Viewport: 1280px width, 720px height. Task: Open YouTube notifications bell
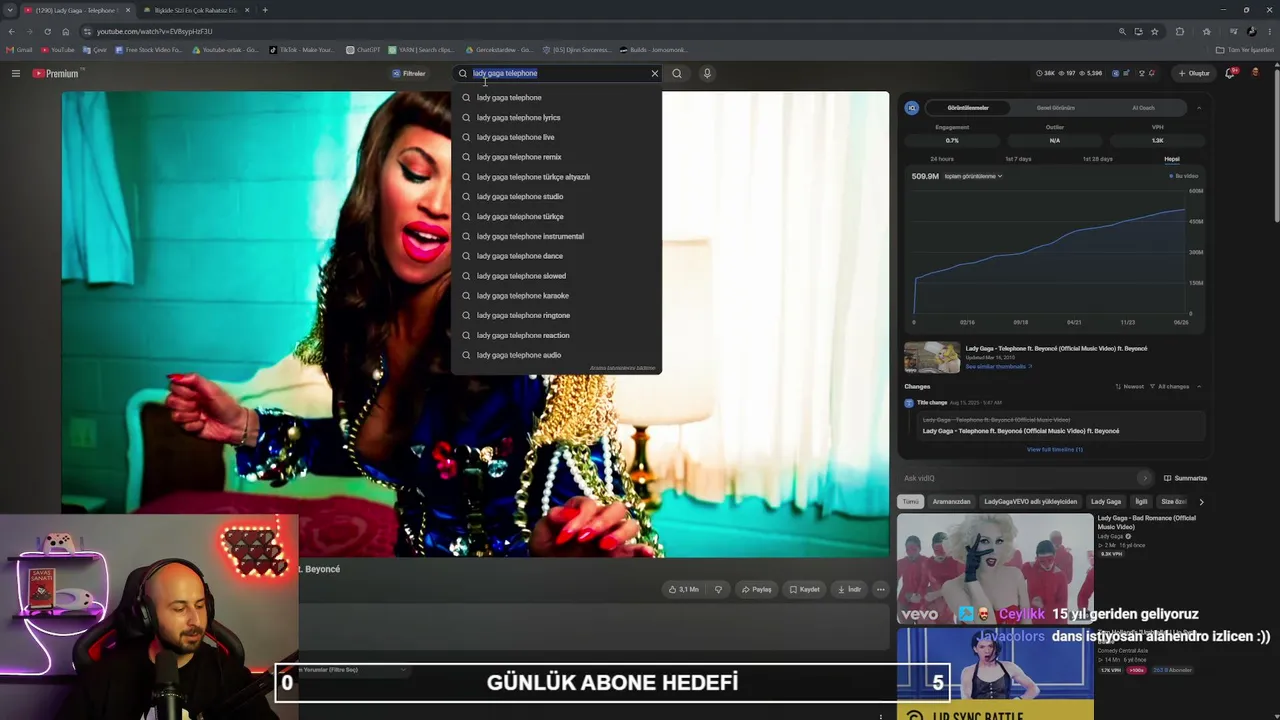pos(1232,73)
